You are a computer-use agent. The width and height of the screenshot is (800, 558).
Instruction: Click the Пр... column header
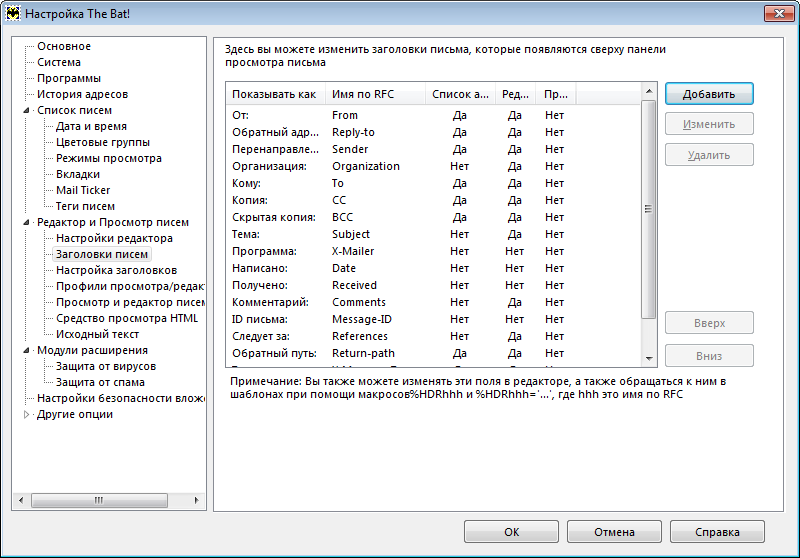pyautogui.click(x=556, y=94)
